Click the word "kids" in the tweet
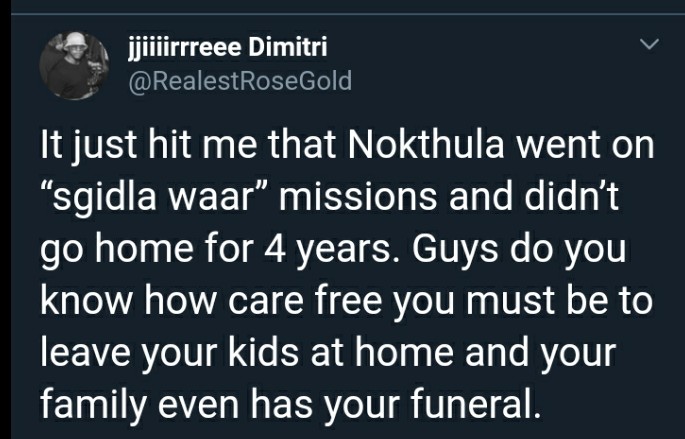 [x=263, y=352]
